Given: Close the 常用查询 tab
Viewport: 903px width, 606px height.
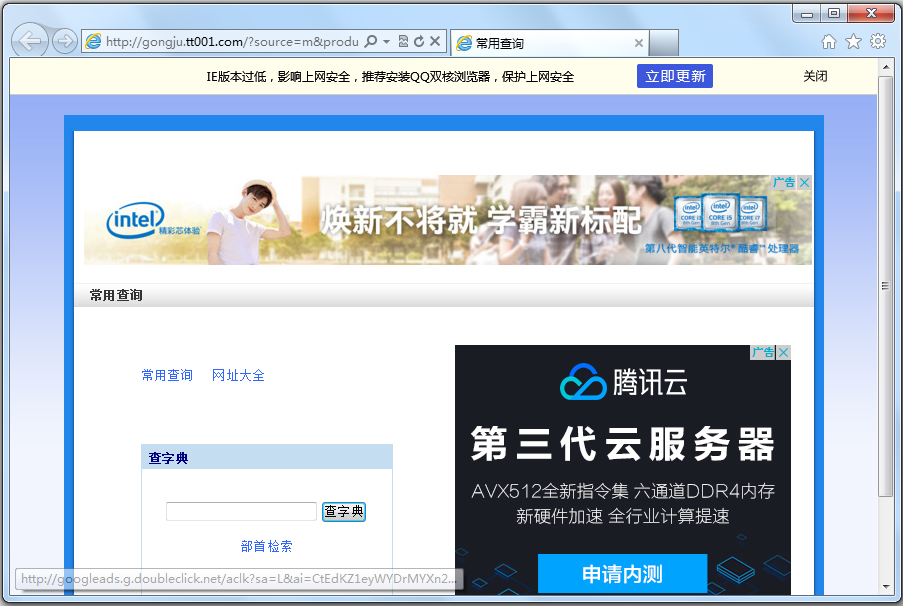Looking at the screenshot, I should coord(639,43).
